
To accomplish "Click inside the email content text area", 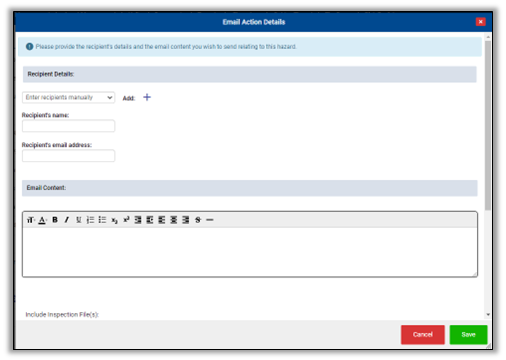I will click(250, 252).
